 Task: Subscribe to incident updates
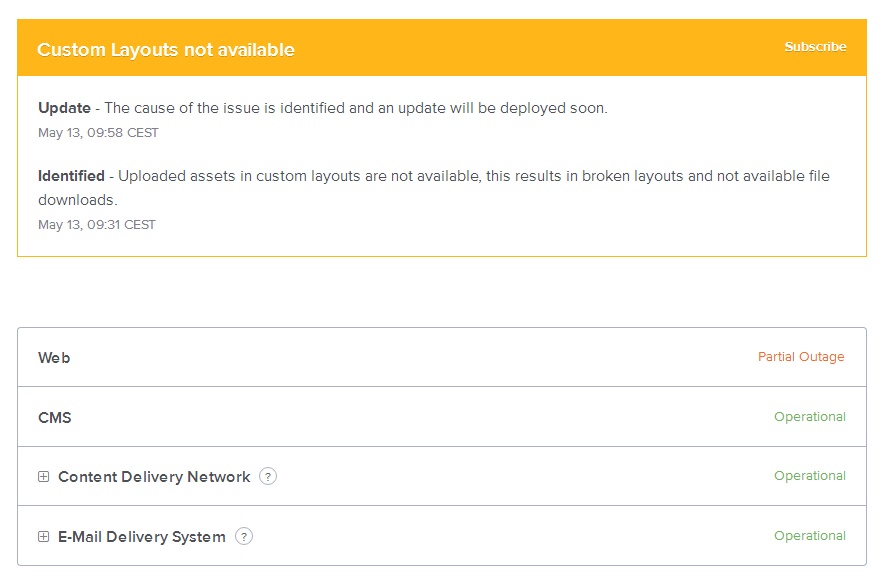815,47
